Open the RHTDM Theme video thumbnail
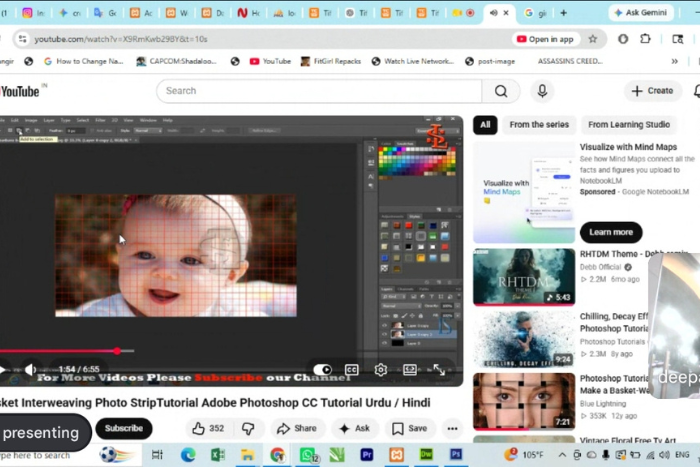700x467 pixels. tap(524, 277)
